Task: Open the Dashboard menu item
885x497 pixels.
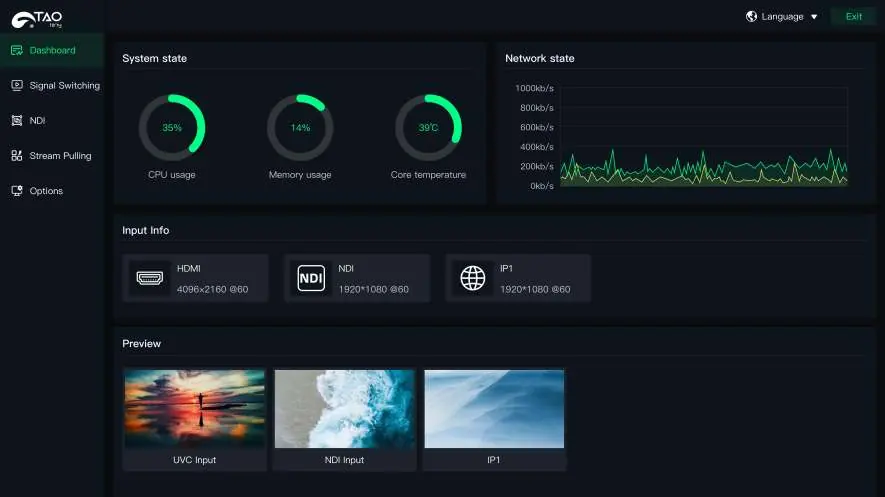Action: (52, 50)
